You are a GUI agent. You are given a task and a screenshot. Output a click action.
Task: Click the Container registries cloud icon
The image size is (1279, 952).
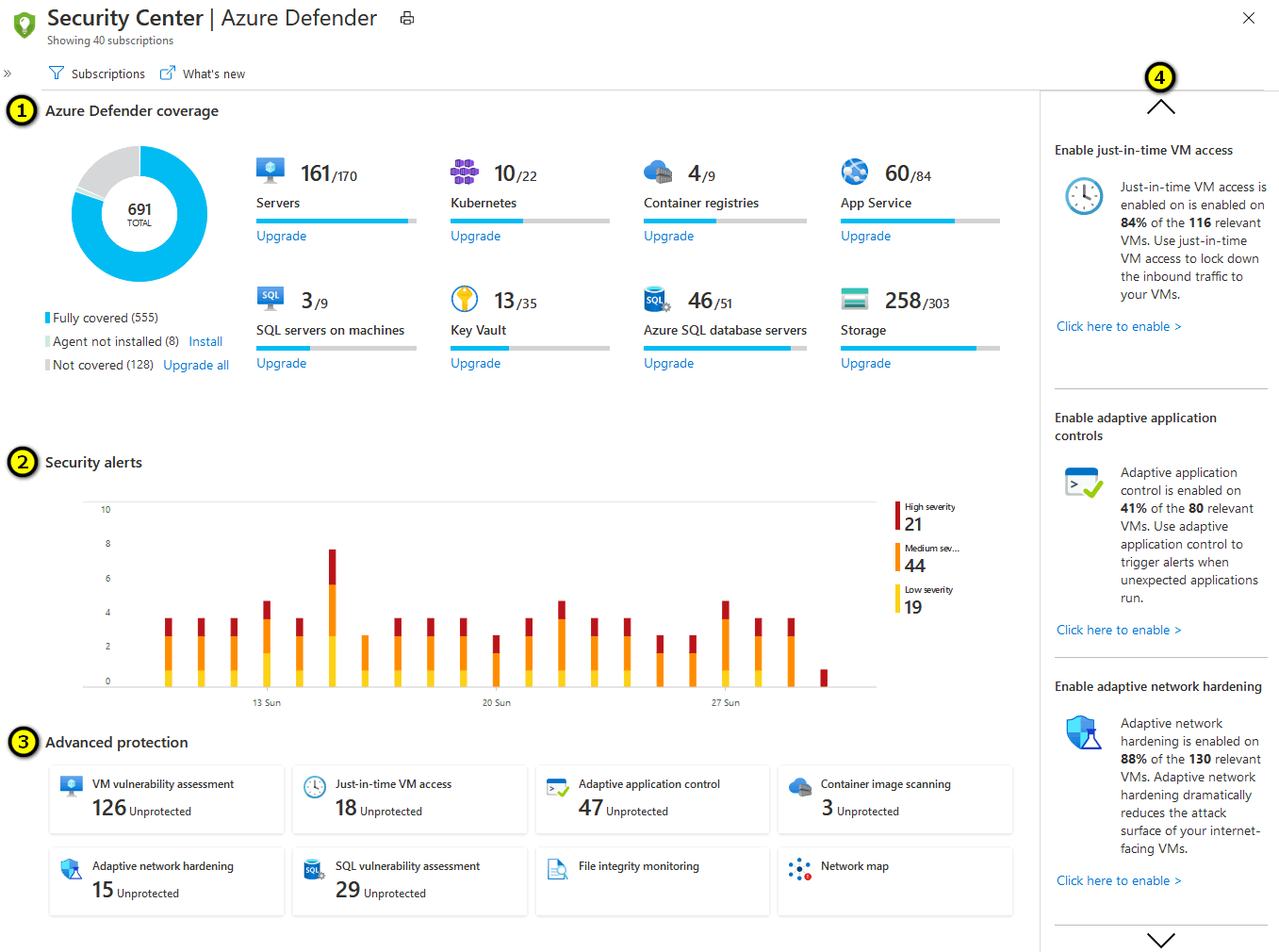coord(658,172)
